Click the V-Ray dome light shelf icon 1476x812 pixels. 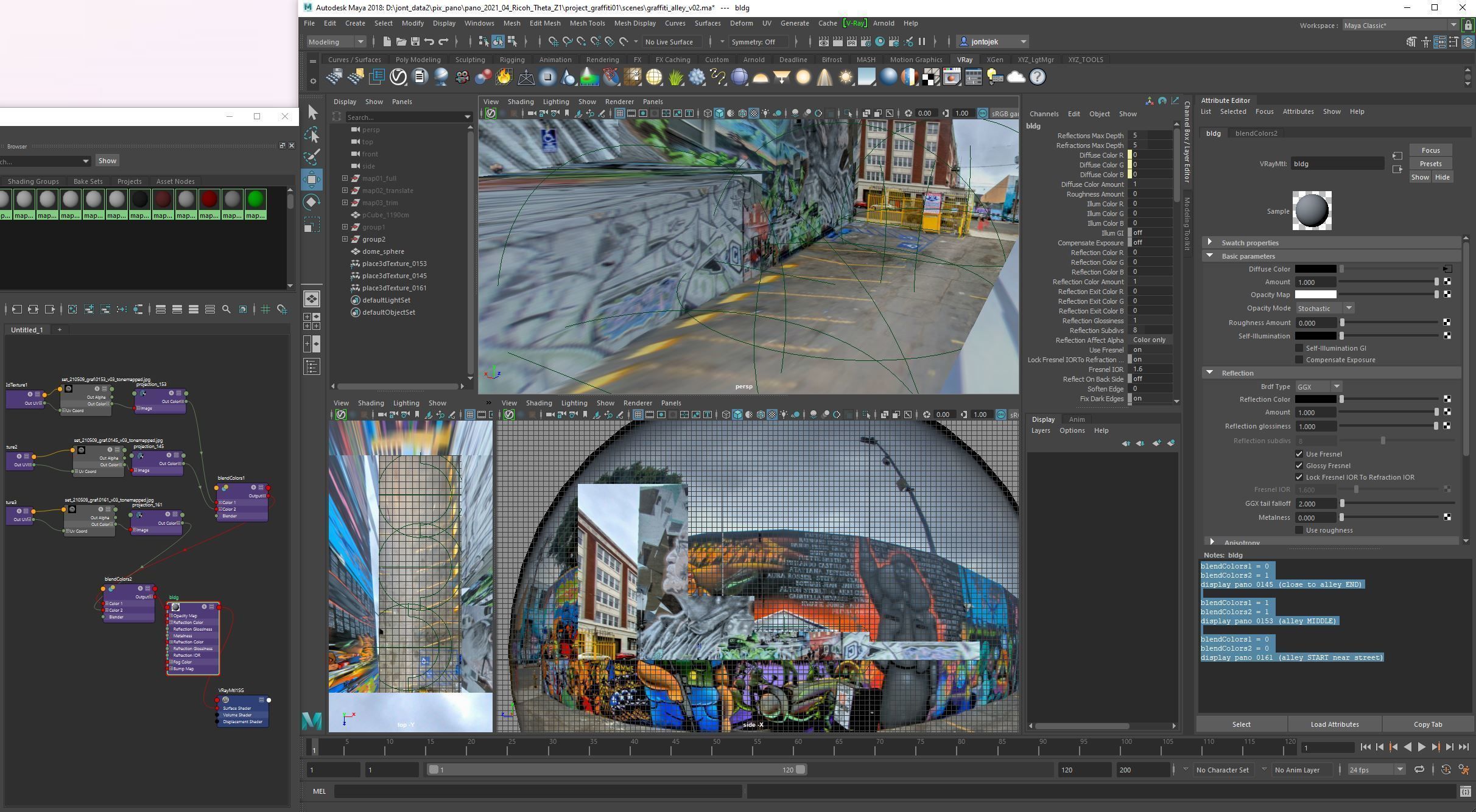pos(761,77)
